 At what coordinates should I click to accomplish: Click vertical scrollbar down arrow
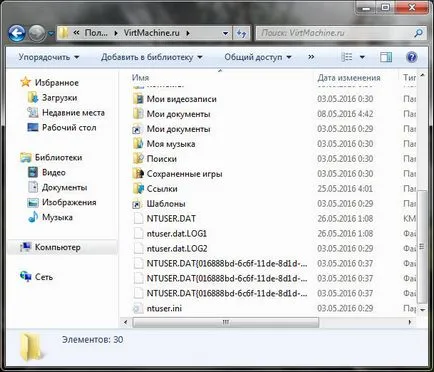click(422, 310)
